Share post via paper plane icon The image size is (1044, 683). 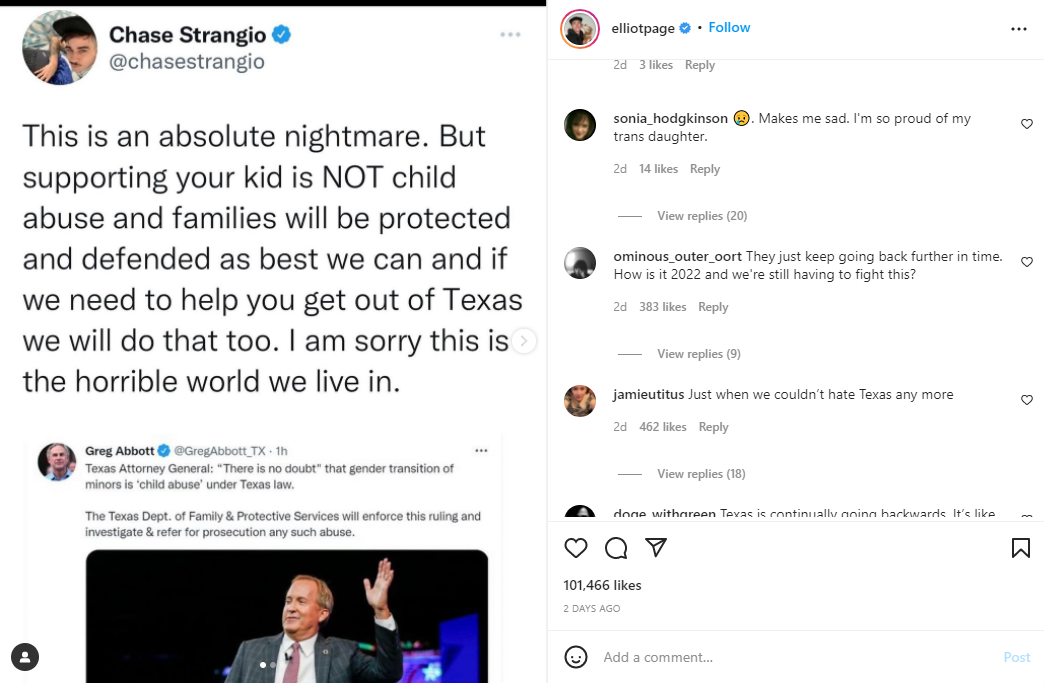coord(656,548)
